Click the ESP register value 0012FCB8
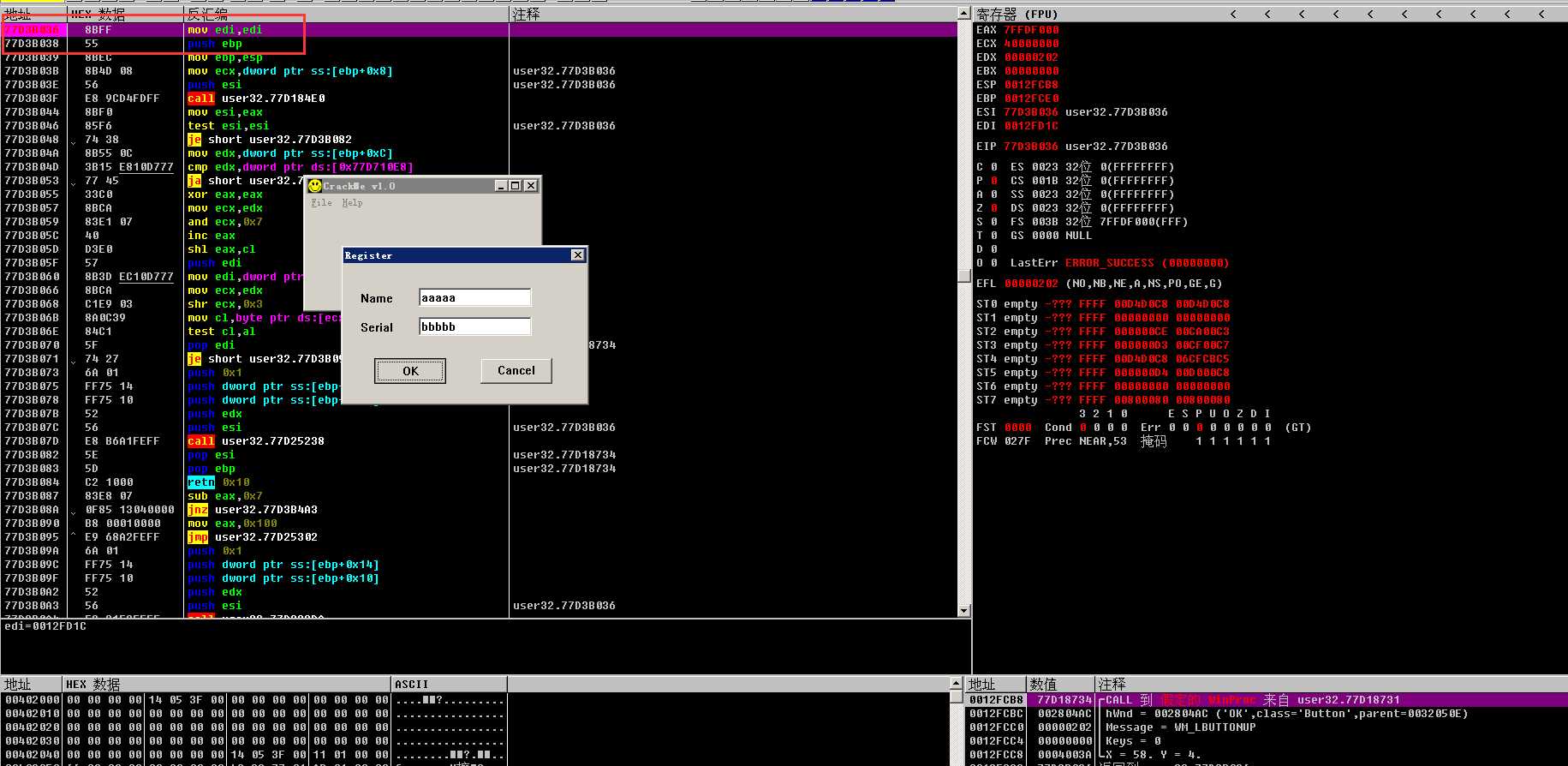1568x766 pixels. point(1031,85)
